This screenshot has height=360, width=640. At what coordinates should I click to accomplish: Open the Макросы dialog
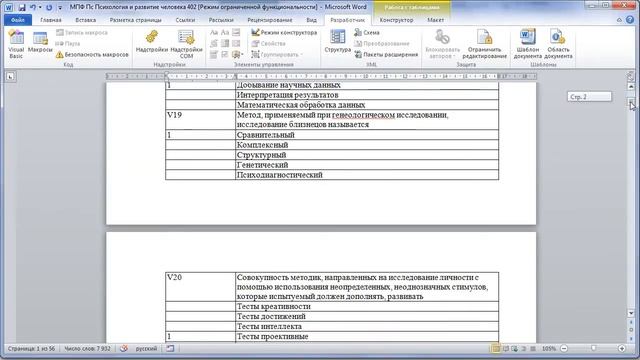click(x=40, y=42)
